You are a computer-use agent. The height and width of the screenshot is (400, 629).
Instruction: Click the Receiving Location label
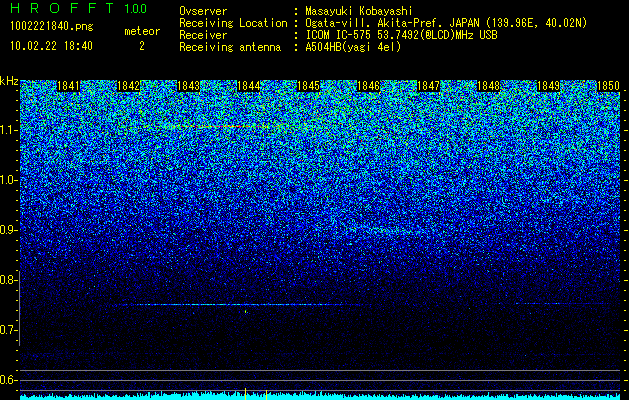pos(233,23)
